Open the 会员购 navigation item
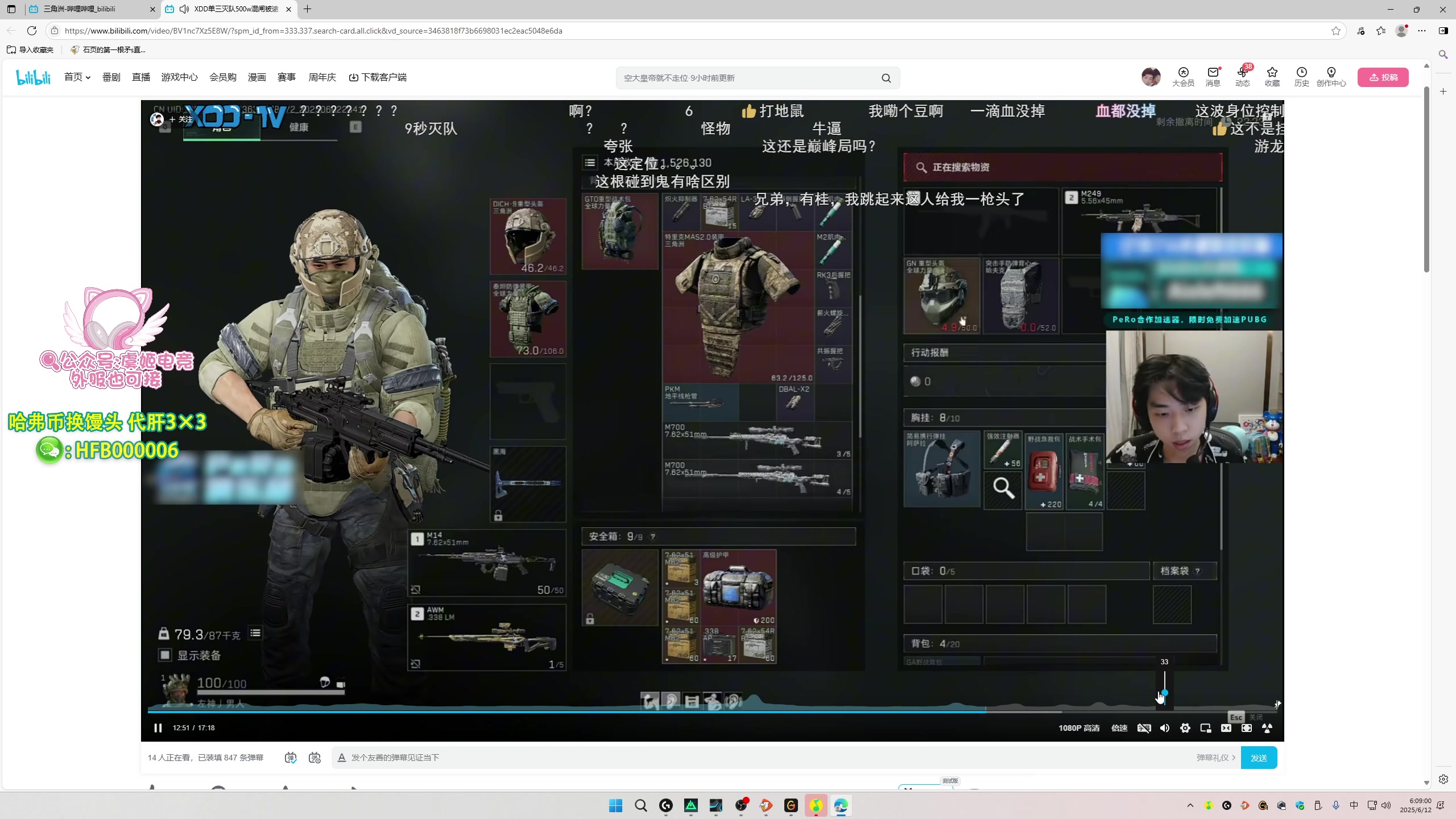This screenshot has height=819, width=1456. point(223,77)
